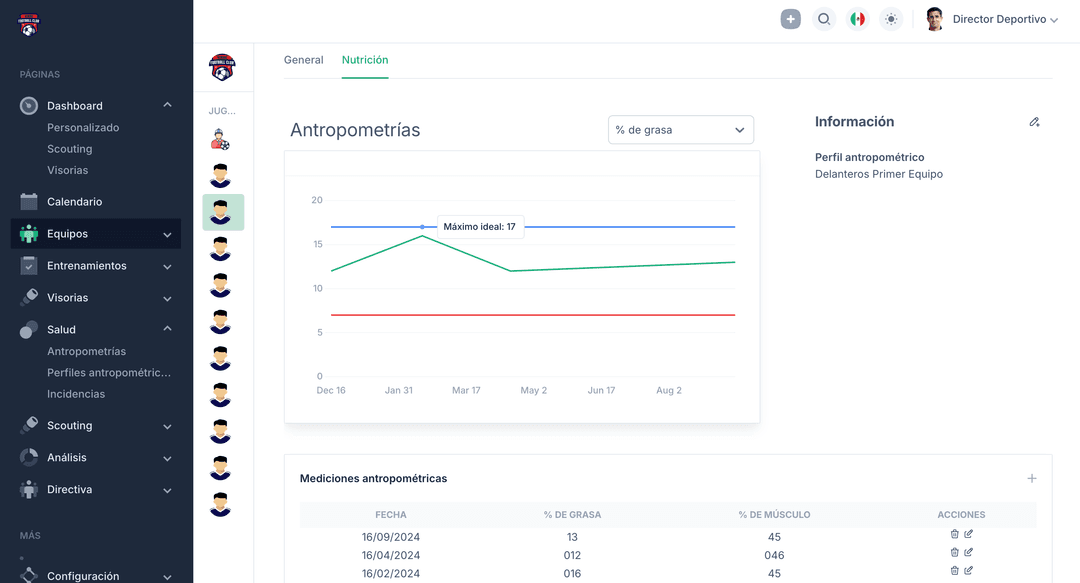Click the Máximo ideal point on chart

(422, 227)
